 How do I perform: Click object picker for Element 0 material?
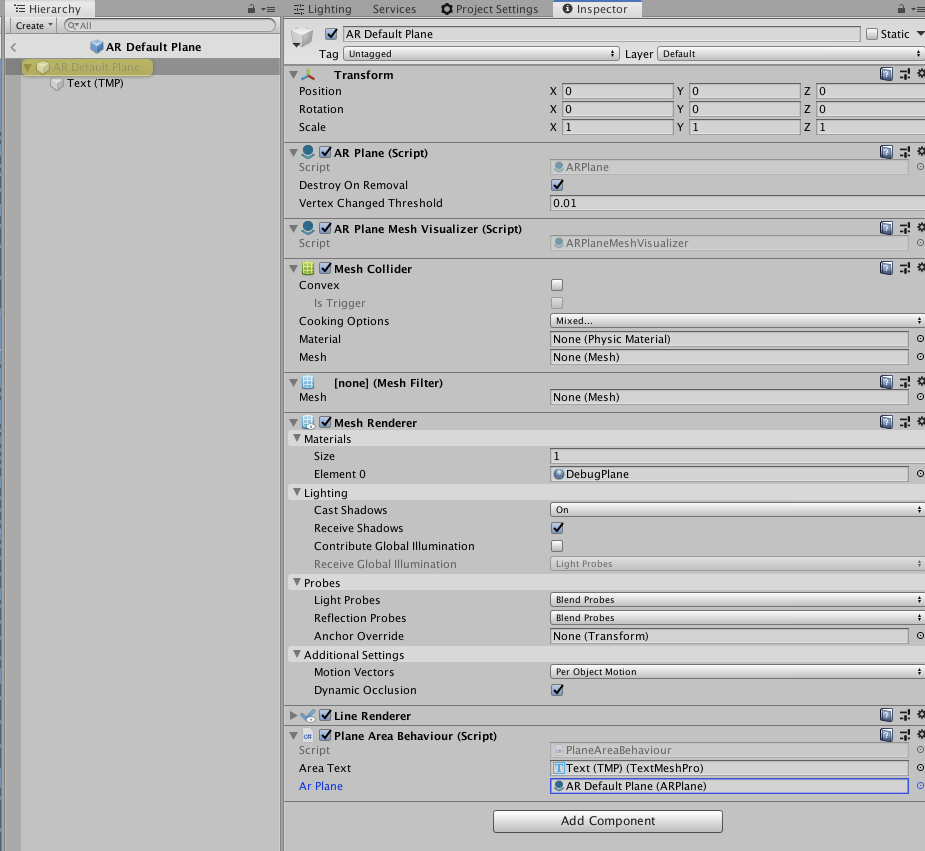(920, 474)
